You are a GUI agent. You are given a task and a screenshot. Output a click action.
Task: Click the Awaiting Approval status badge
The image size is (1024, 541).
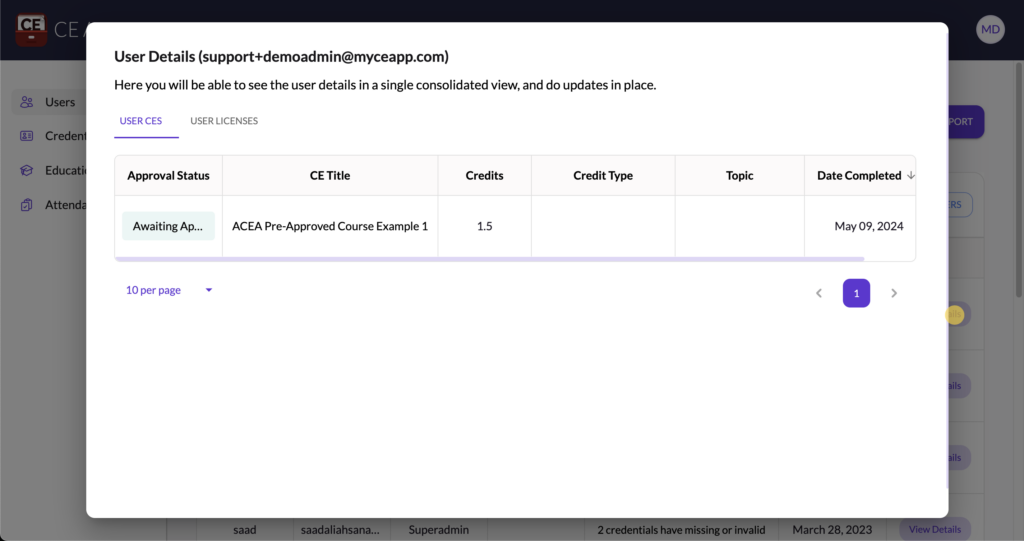pos(168,226)
